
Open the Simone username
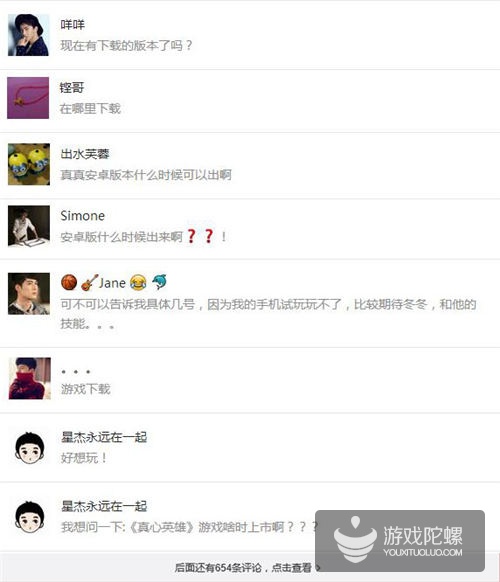coord(82,216)
